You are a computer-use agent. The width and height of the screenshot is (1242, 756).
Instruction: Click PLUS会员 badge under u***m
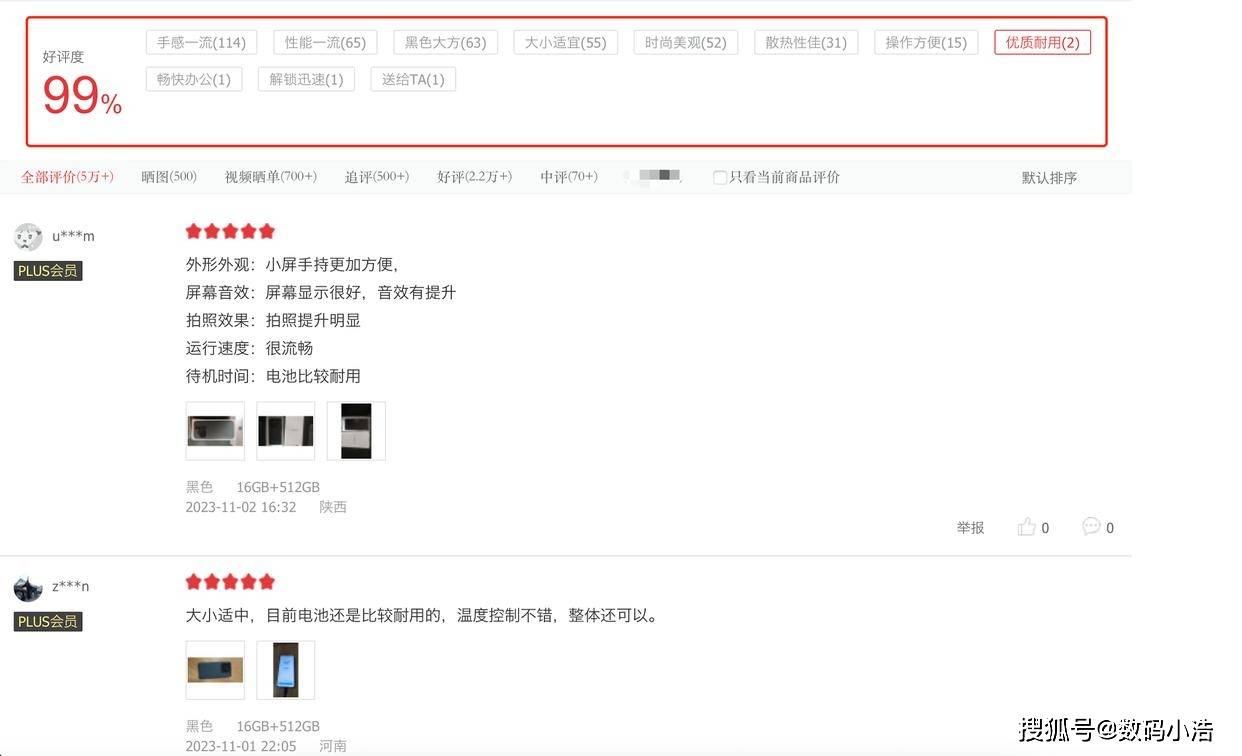point(47,271)
